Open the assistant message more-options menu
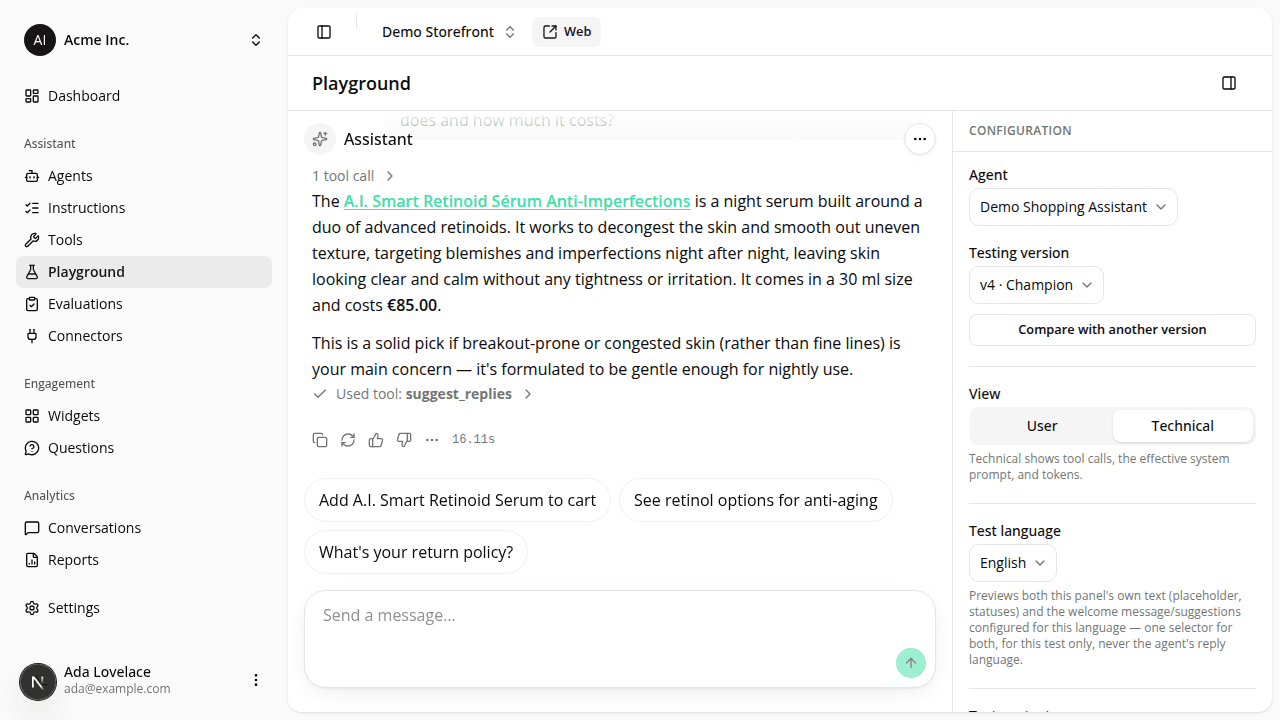The height and width of the screenshot is (720, 1280). (x=920, y=139)
